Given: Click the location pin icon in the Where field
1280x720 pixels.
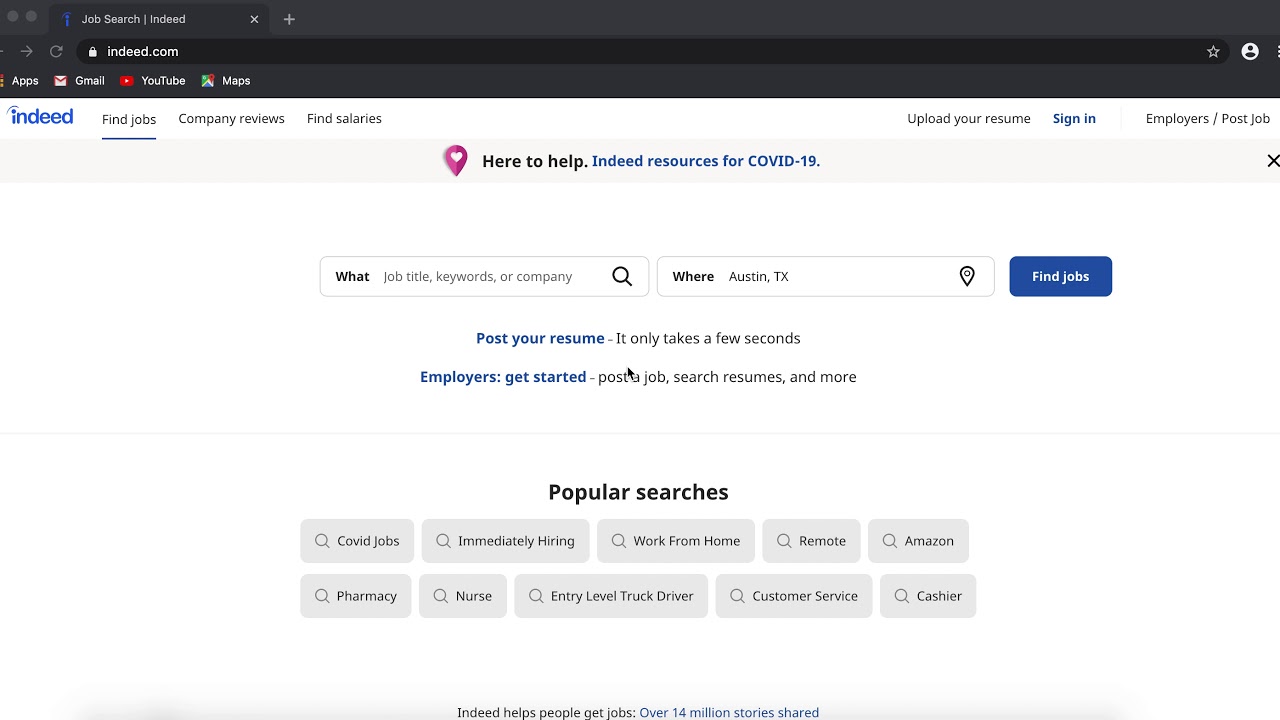Looking at the screenshot, I should click(967, 277).
